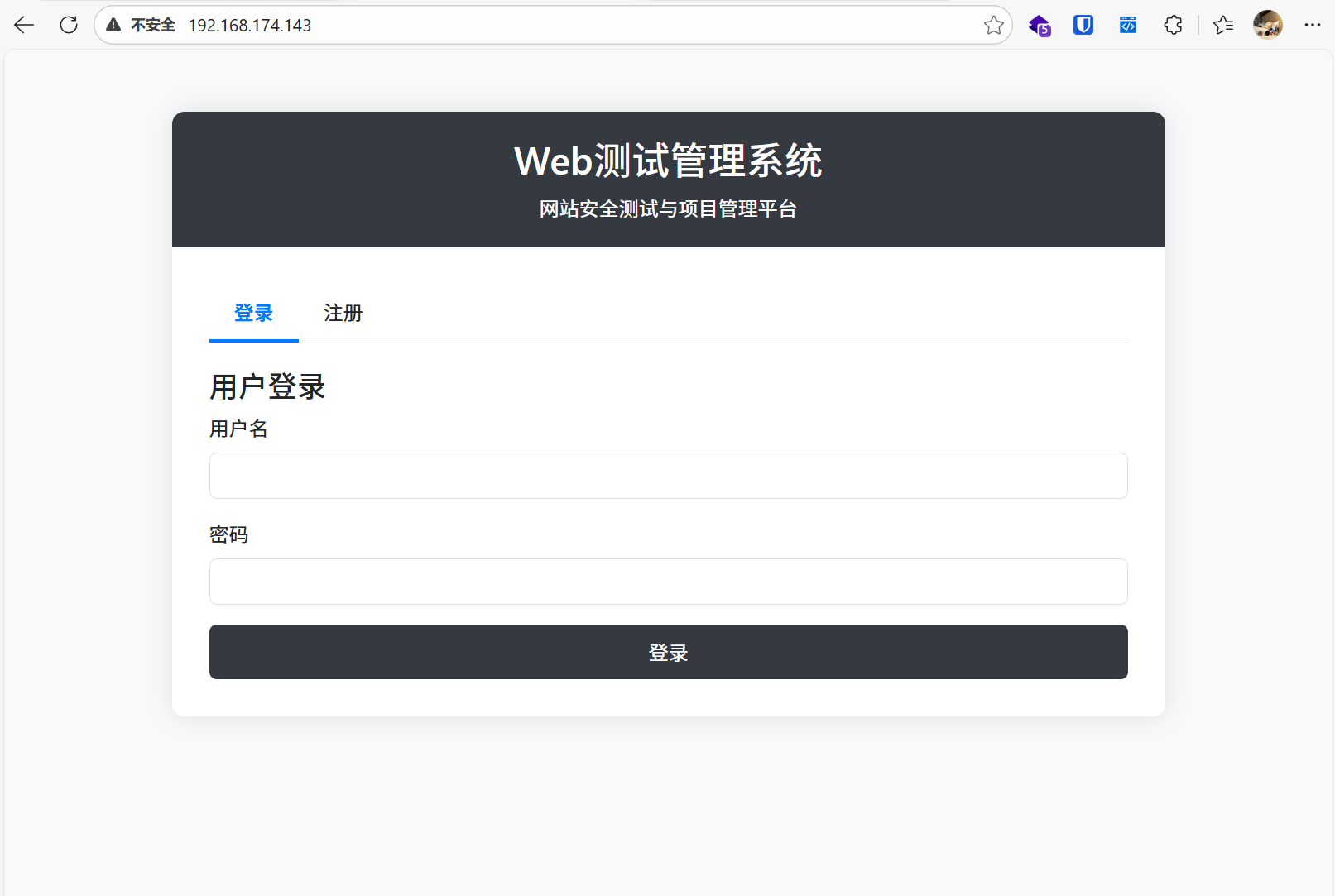This screenshot has height=896, width=1335.
Task: Click the 不安全 label in address bar
Action: click(152, 25)
